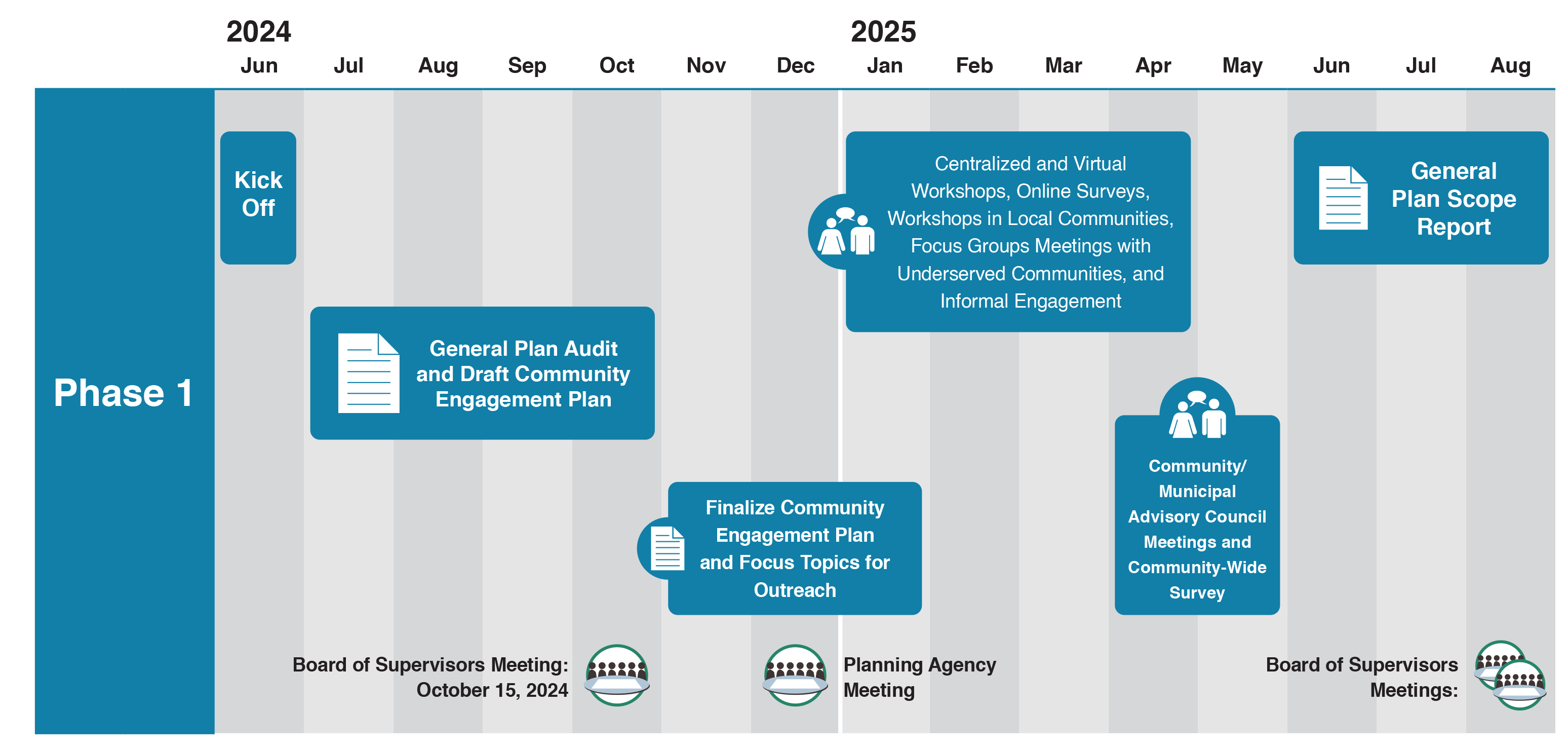1568x748 pixels.
Task: Click the Apr month header
Action: (1154, 66)
